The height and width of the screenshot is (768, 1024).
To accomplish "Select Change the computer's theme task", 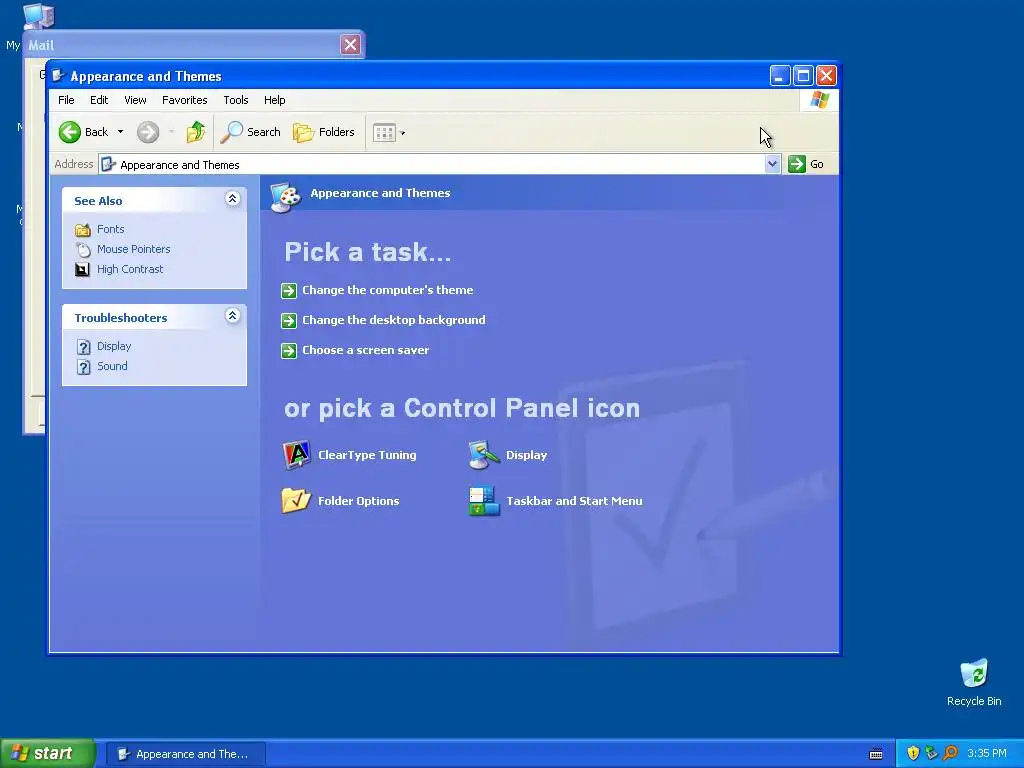I will [x=387, y=290].
